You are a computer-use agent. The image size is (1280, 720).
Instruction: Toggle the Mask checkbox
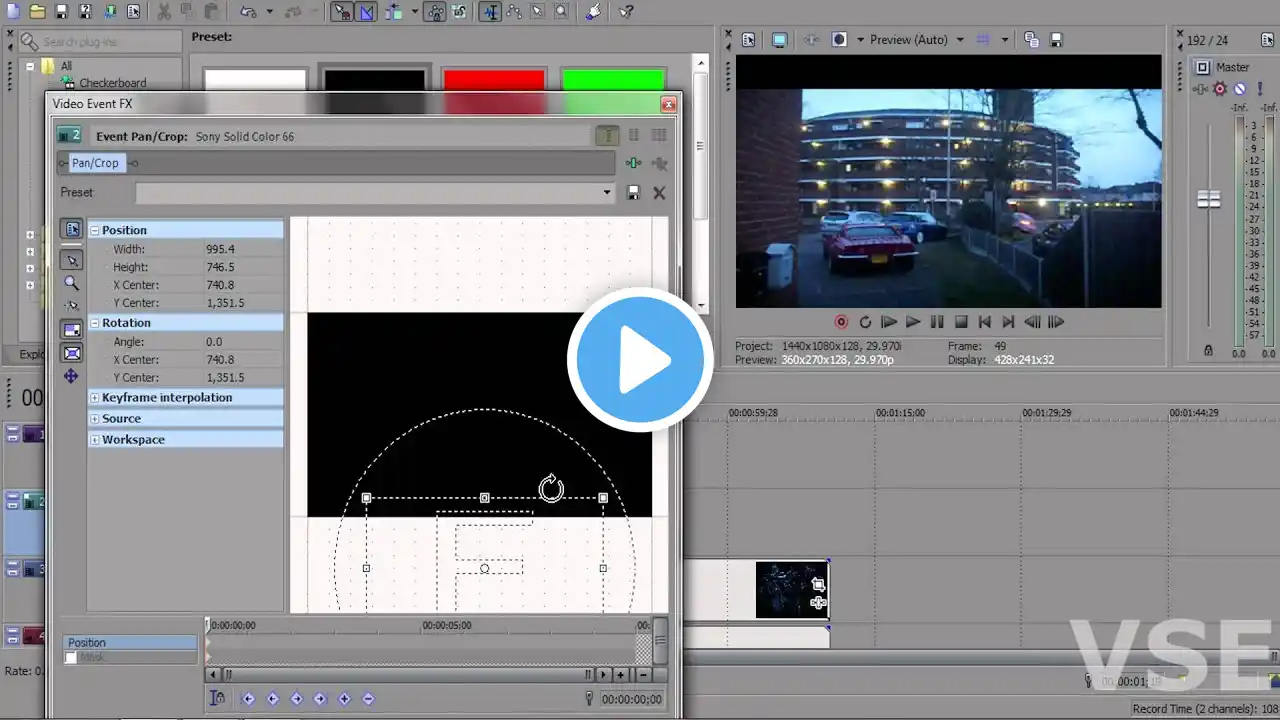(x=70, y=658)
